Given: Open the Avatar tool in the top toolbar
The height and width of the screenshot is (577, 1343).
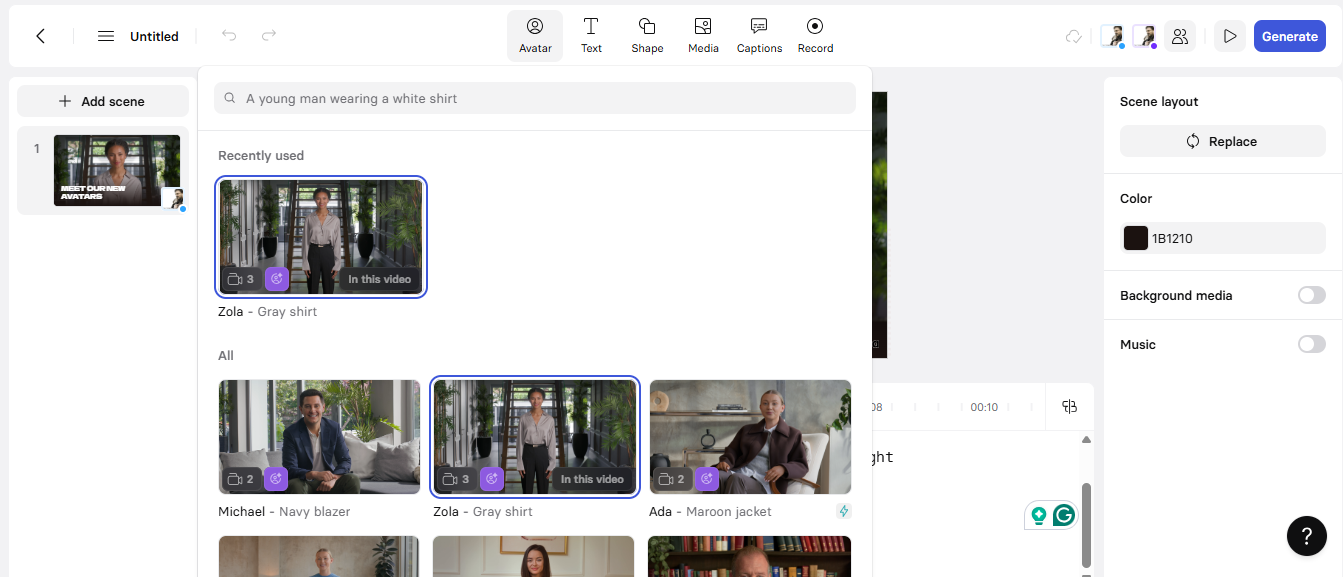Looking at the screenshot, I should pos(535,36).
